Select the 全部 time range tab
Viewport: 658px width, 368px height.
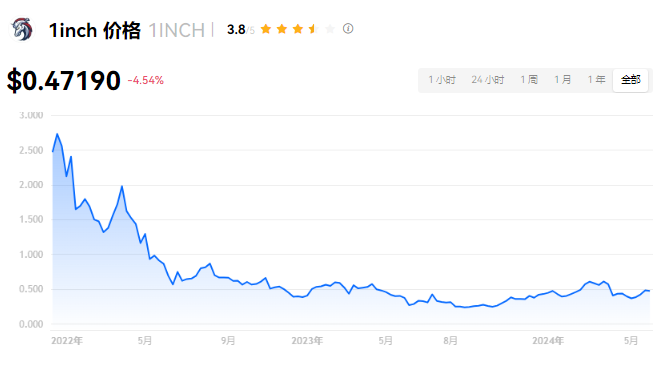[631, 80]
